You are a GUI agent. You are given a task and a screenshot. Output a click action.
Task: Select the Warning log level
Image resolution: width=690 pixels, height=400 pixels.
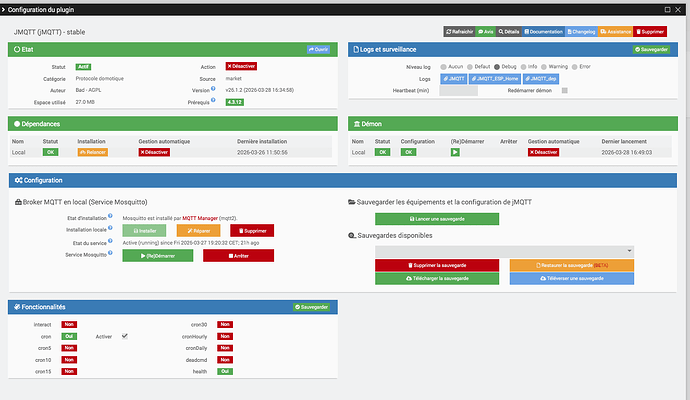click(x=544, y=67)
